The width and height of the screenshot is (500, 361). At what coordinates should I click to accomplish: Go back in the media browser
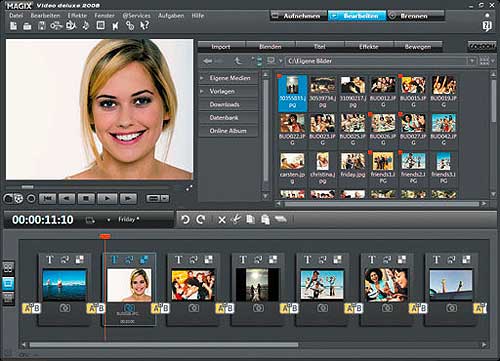[x=208, y=61]
